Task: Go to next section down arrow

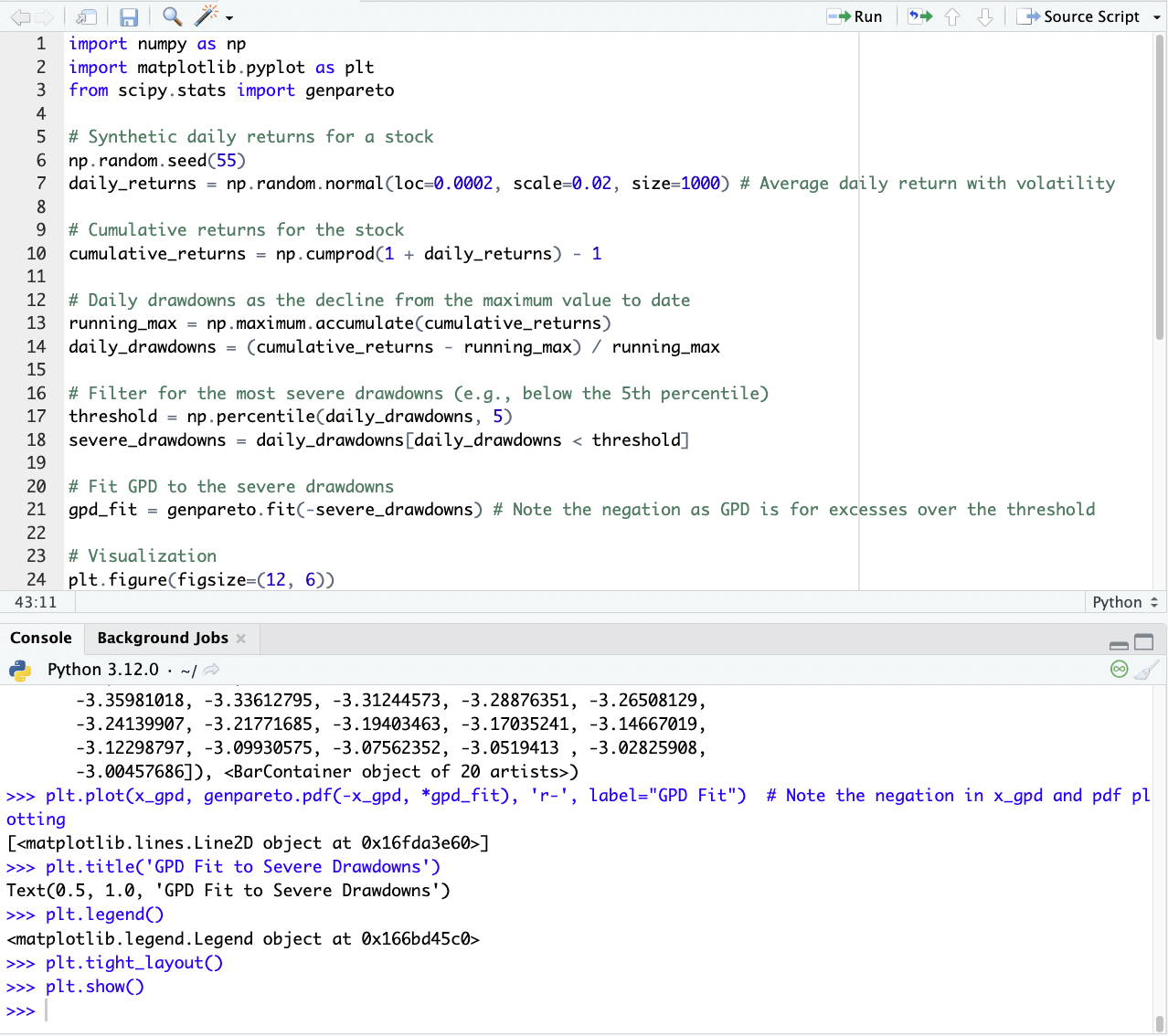Action: (984, 16)
